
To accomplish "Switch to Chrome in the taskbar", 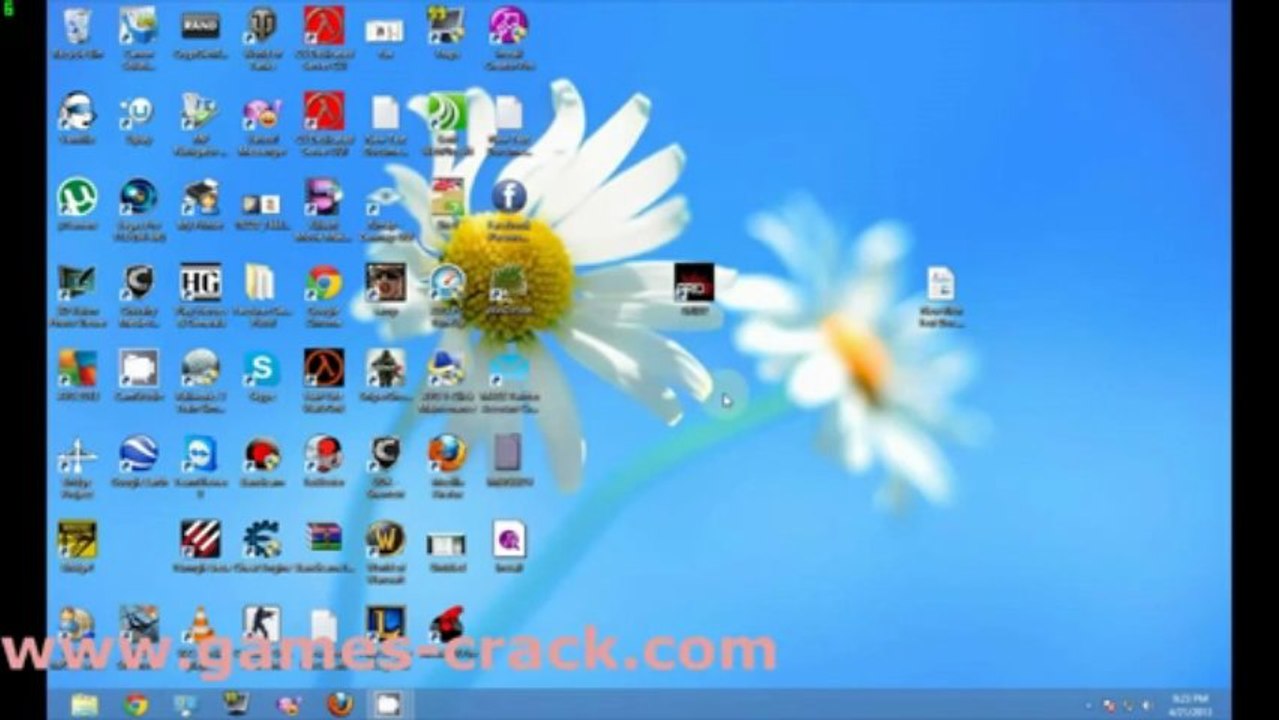I will tap(136, 705).
